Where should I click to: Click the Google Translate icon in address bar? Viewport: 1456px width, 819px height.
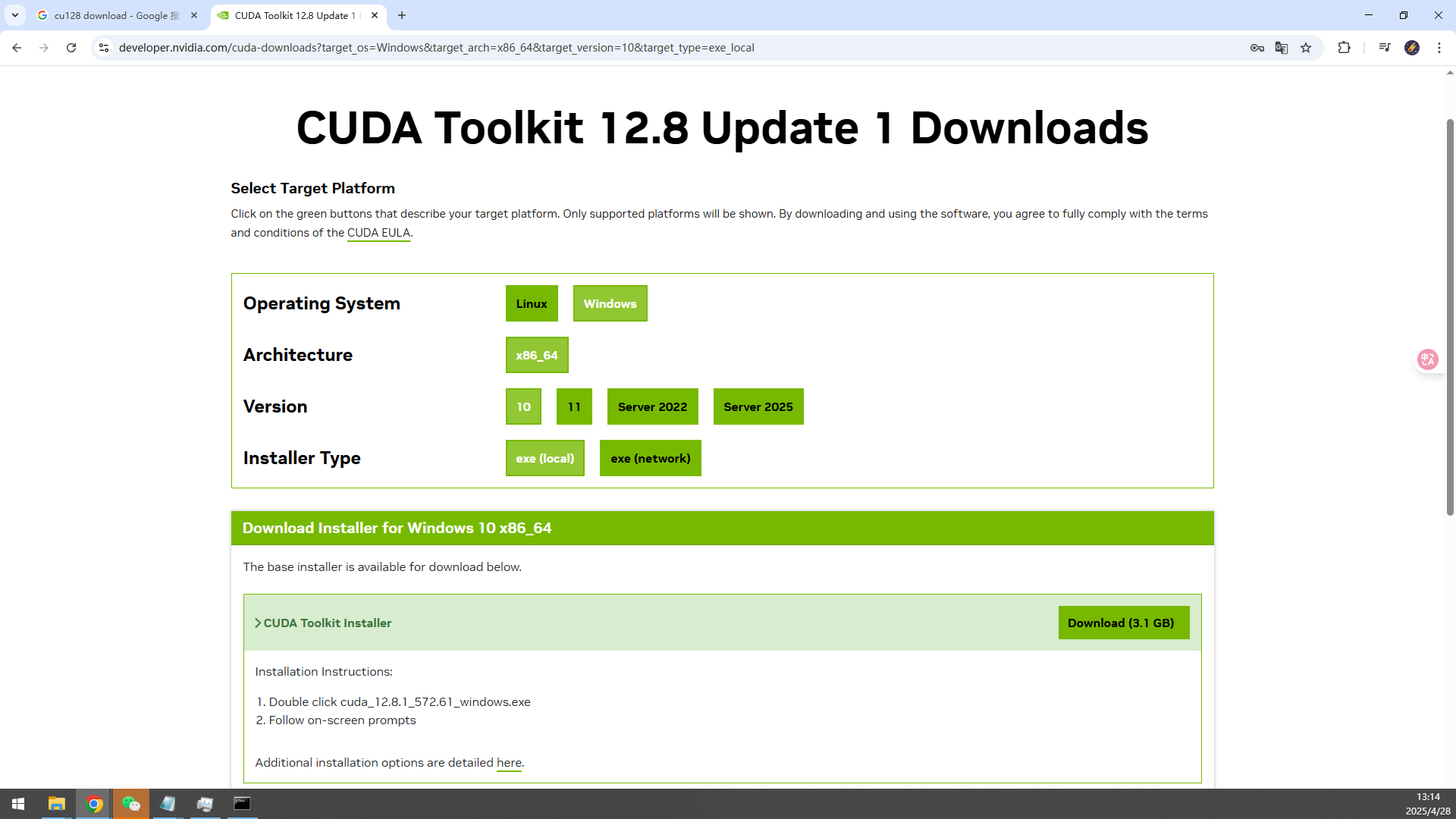pyautogui.click(x=1282, y=48)
